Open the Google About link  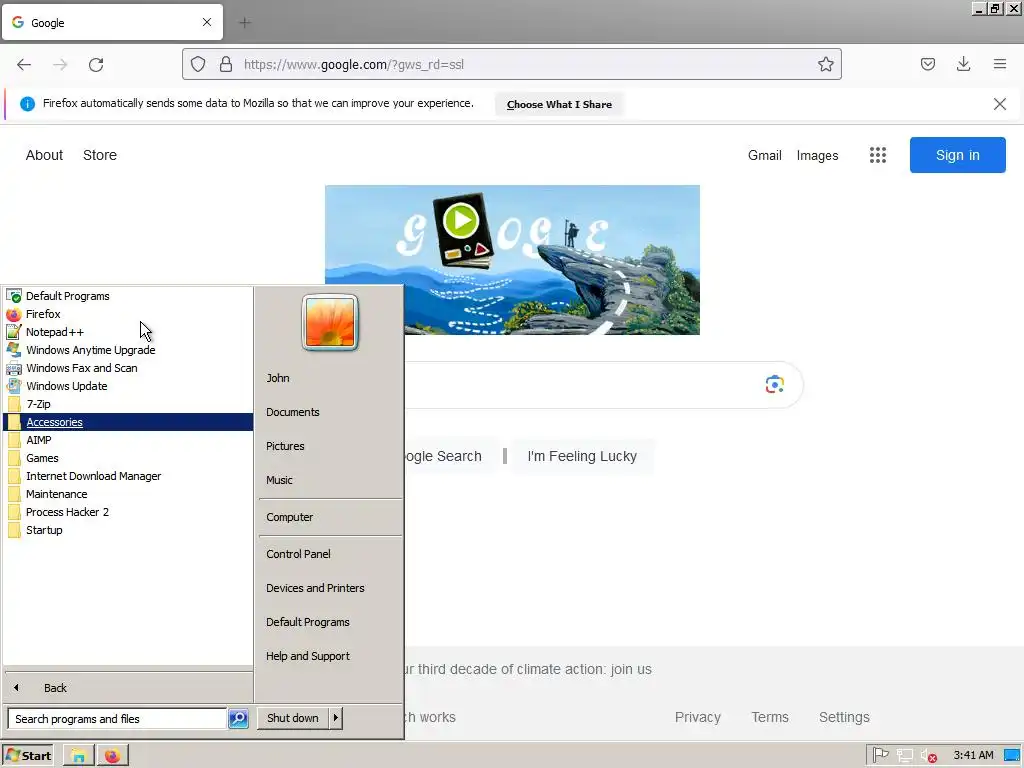pyautogui.click(x=44, y=155)
